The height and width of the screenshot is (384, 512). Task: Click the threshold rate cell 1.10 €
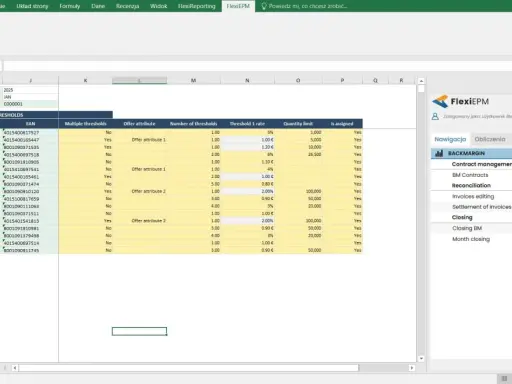point(247,162)
